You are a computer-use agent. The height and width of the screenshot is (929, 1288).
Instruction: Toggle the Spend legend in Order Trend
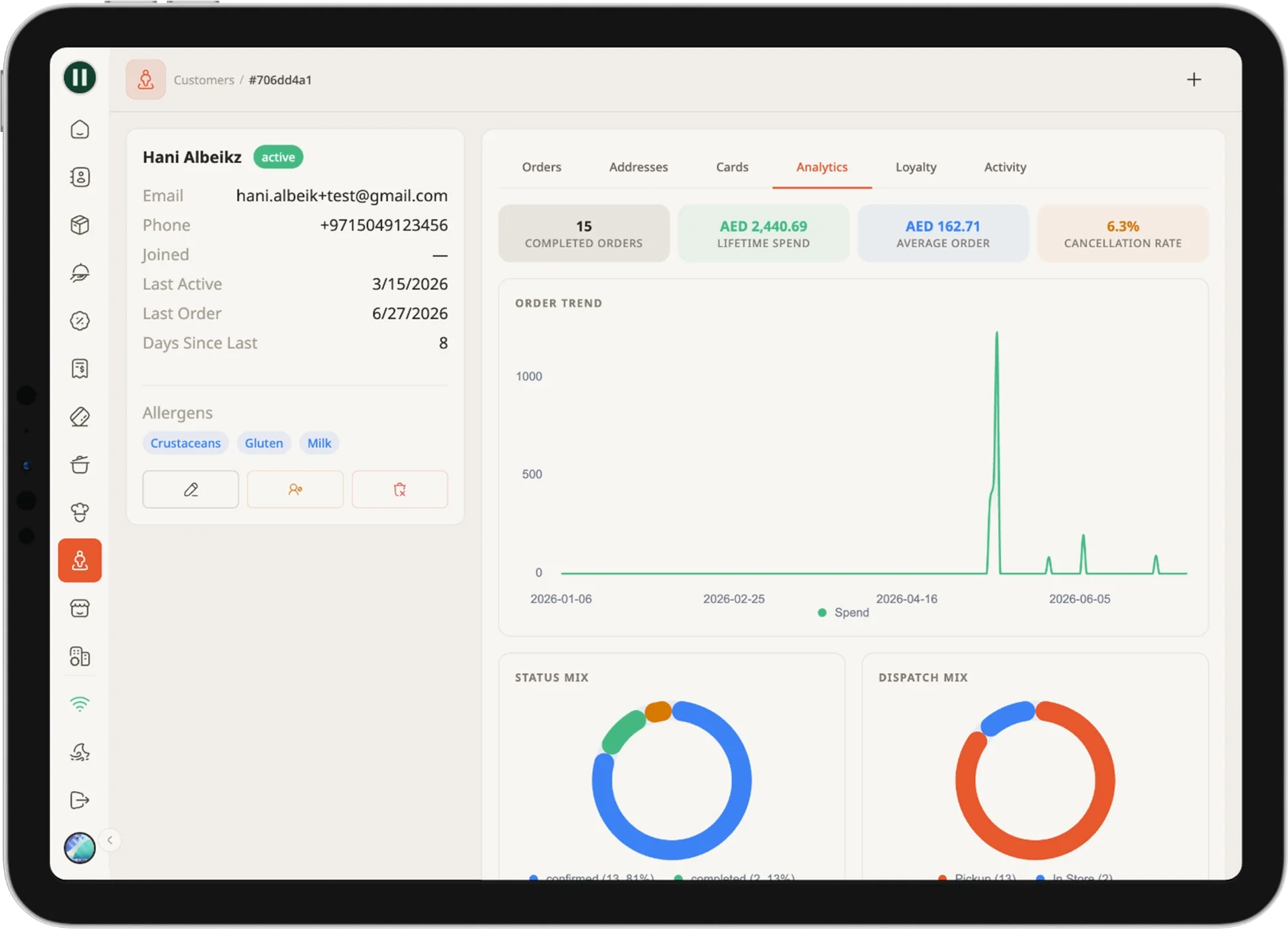pyautogui.click(x=844, y=613)
